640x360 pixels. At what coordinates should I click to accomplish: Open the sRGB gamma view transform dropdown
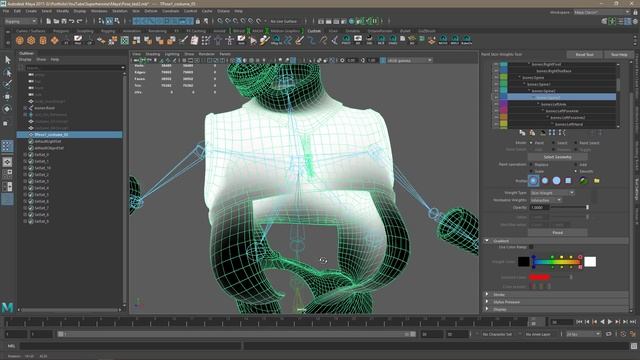click(x=409, y=60)
